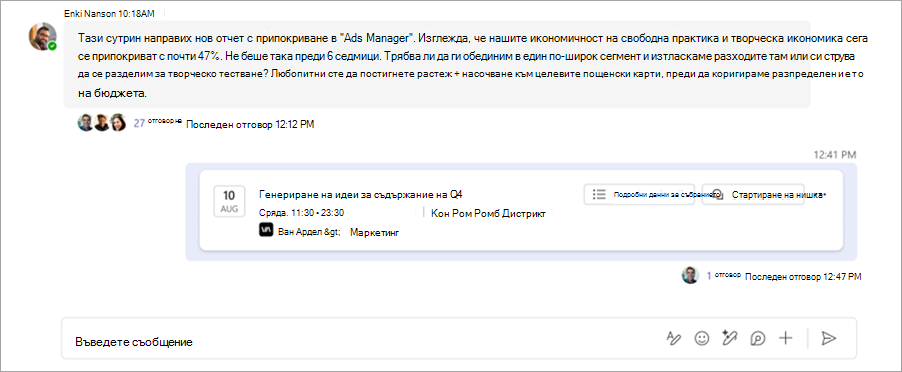The image size is (902, 372).
Task: Open the meeting title Генериране на идеи за съдържание
Action: (361, 194)
